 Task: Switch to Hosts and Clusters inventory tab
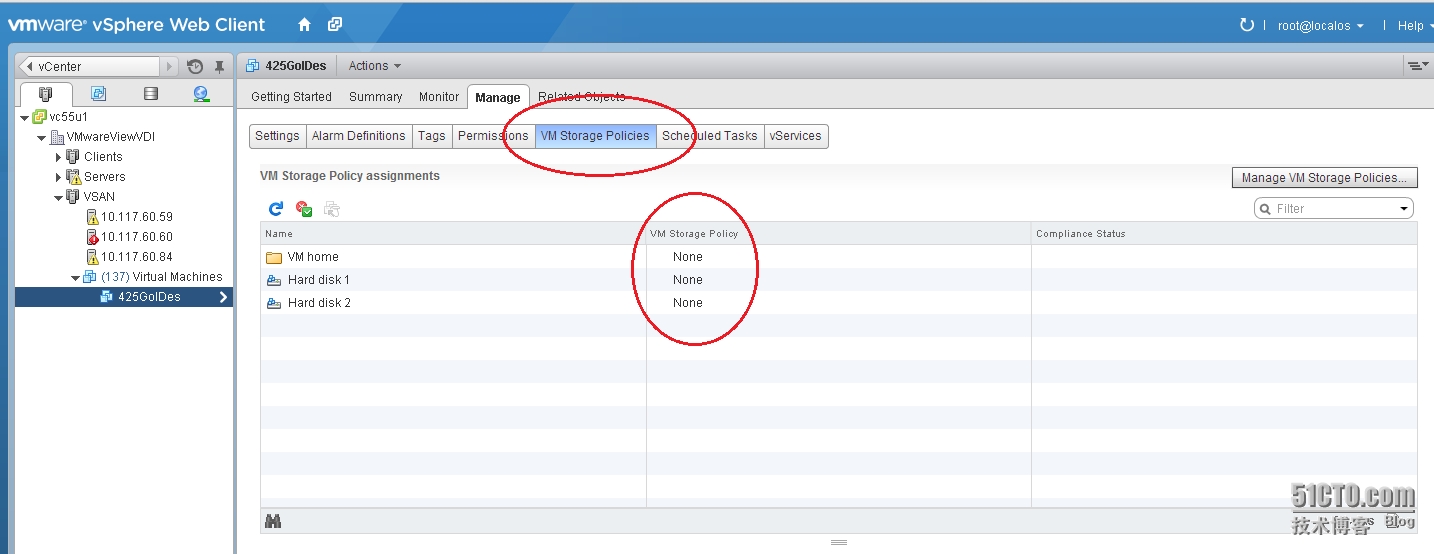45,94
